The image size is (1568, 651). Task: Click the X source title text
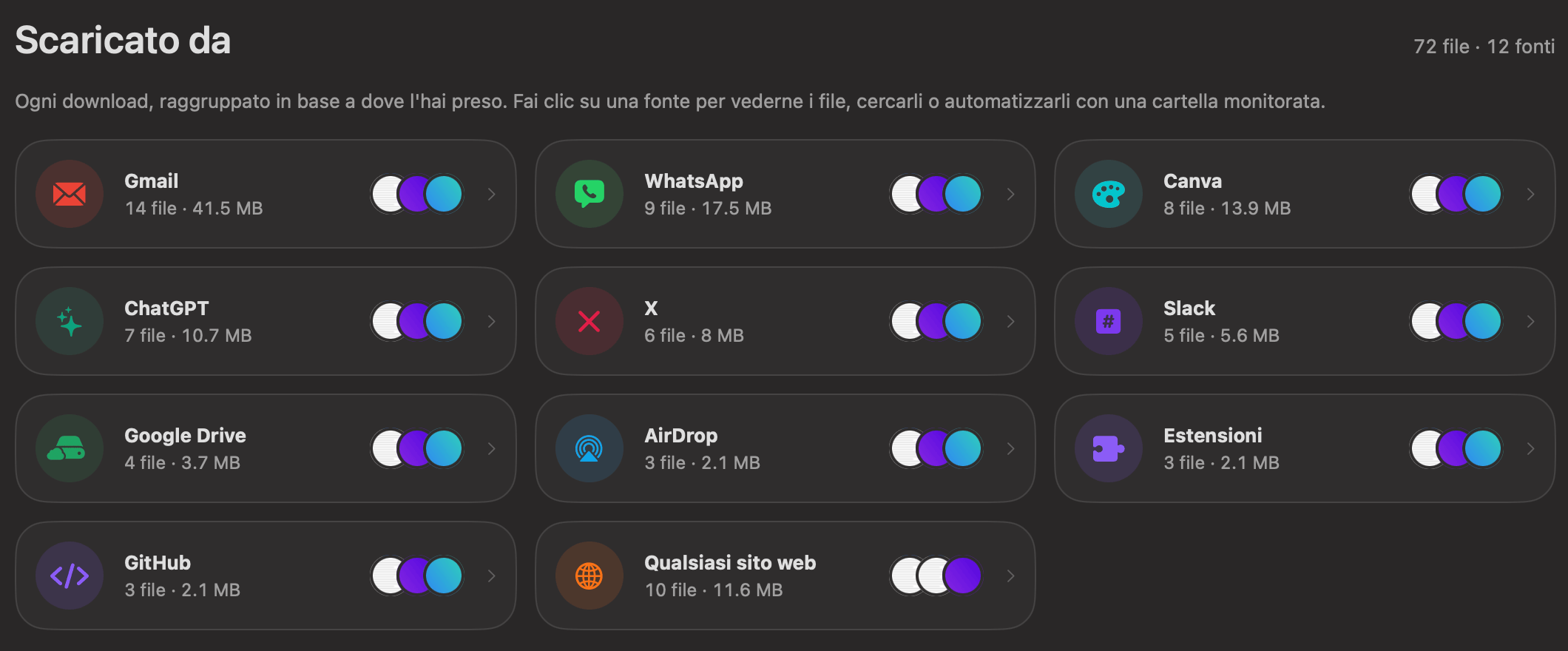(x=651, y=308)
